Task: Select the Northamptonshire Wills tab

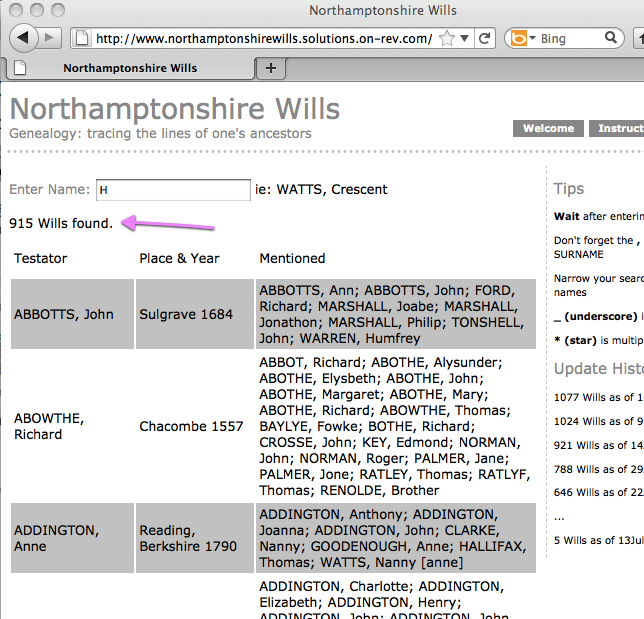Action: click(129, 68)
